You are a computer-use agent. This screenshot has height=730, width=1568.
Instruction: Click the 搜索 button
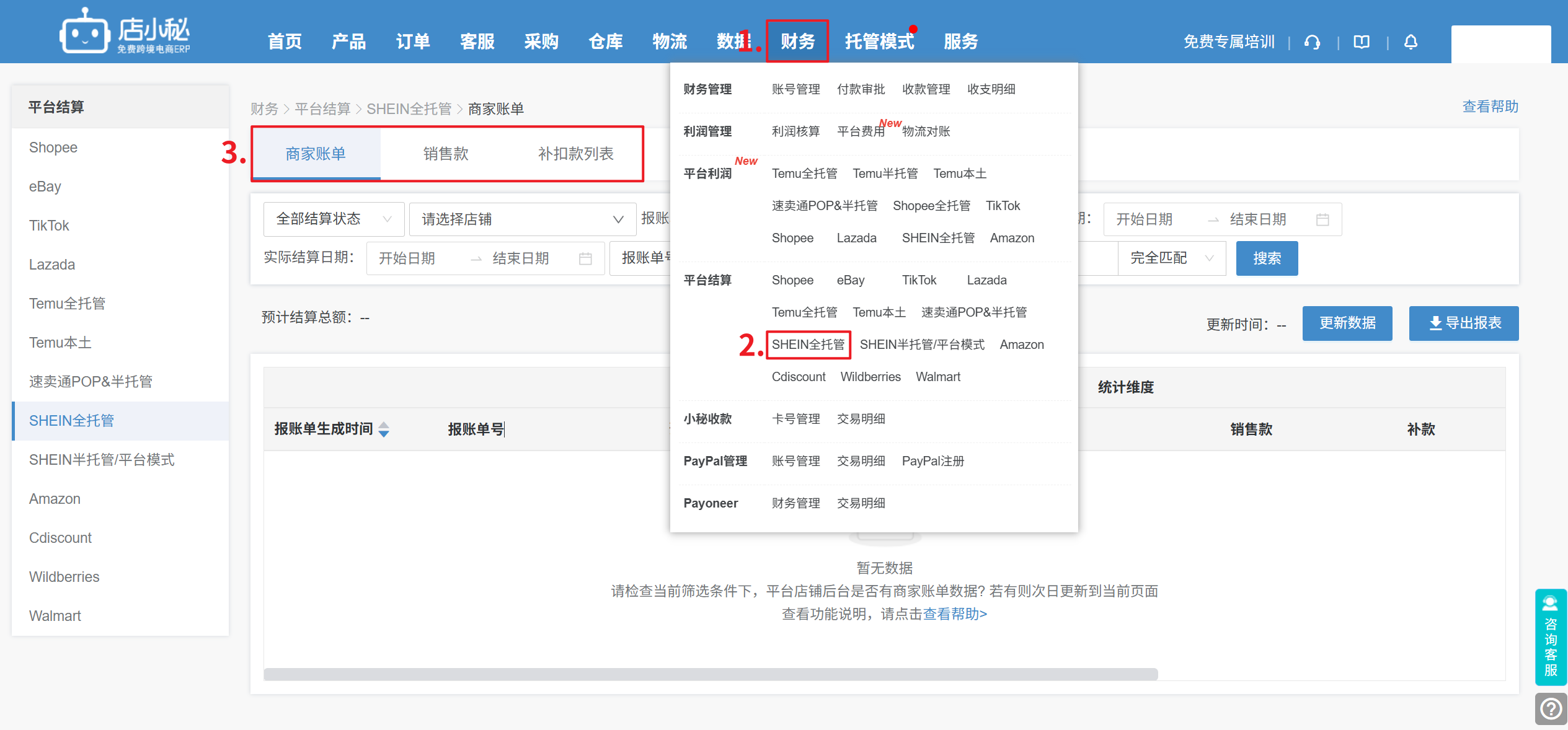point(1267,258)
